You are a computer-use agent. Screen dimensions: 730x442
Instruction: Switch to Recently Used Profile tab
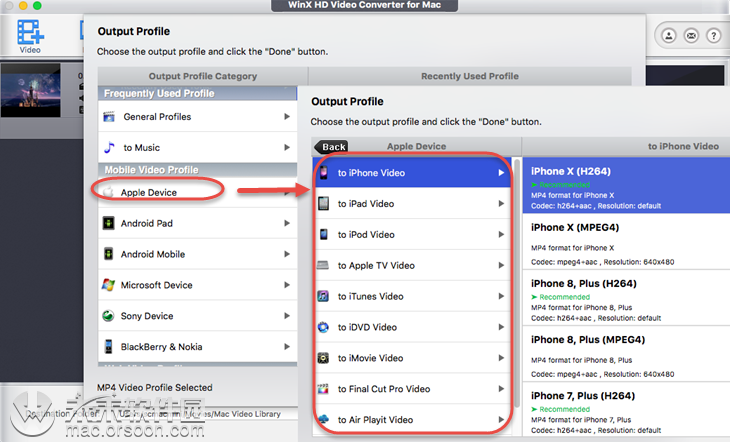(470, 76)
